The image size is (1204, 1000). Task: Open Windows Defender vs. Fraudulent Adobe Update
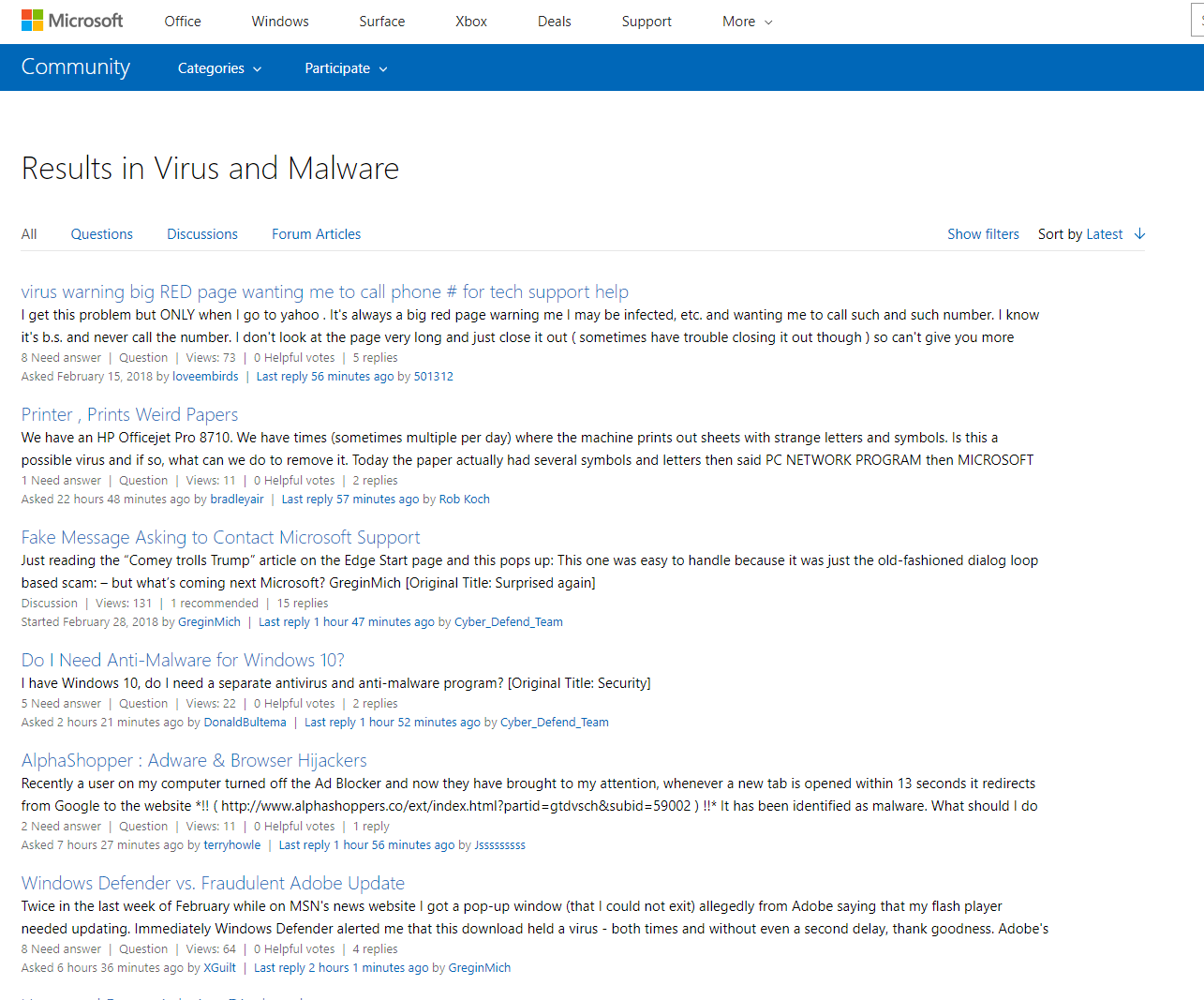(x=213, y=883)
